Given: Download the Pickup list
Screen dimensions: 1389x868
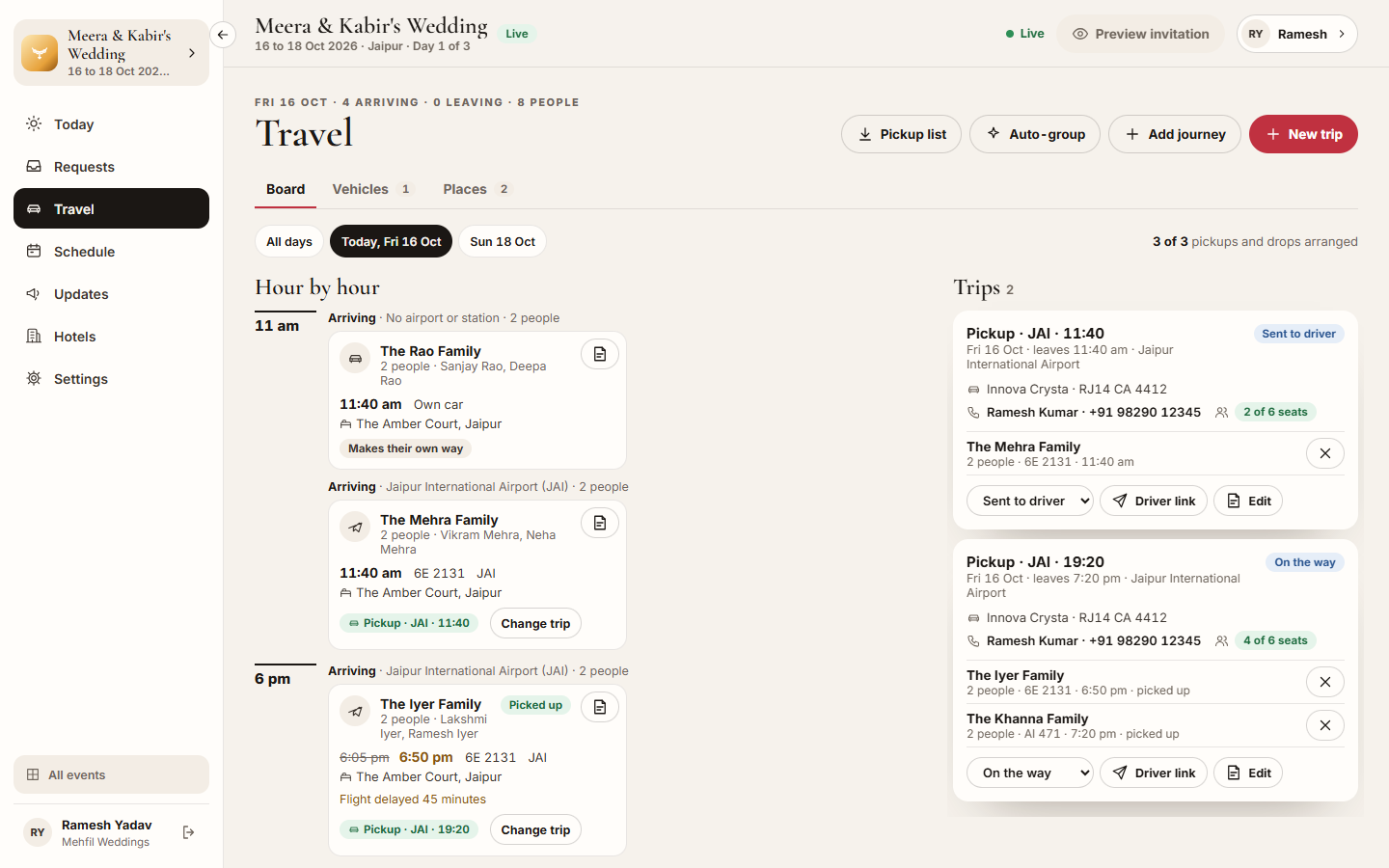Looking at the screenshot, I should click(902, 134).
